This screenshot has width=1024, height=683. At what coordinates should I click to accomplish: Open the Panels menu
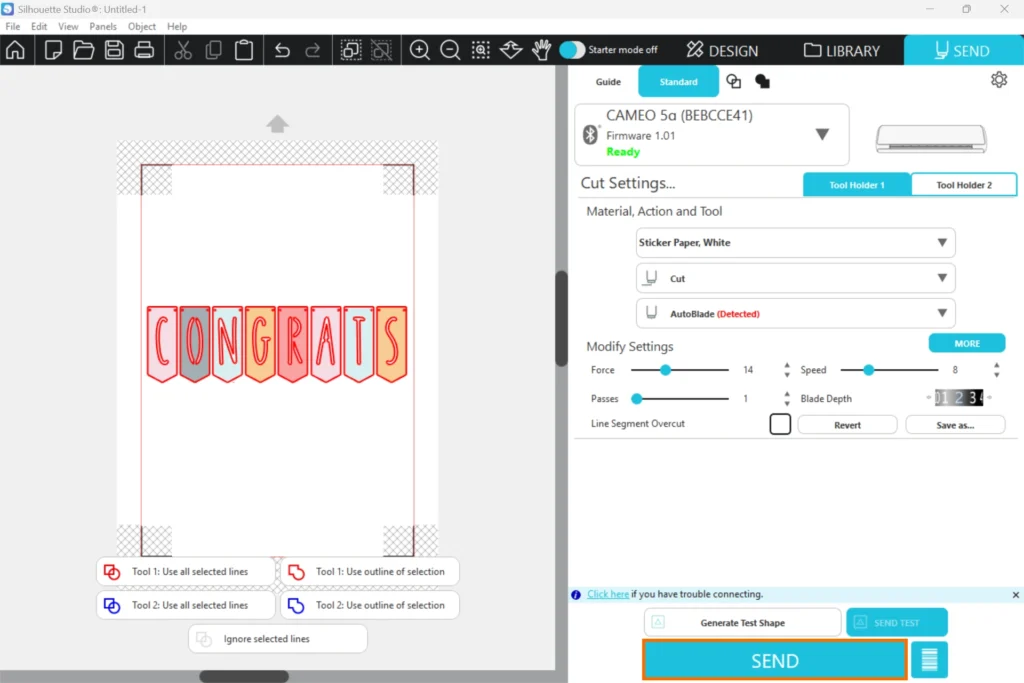tap(103, 27)
